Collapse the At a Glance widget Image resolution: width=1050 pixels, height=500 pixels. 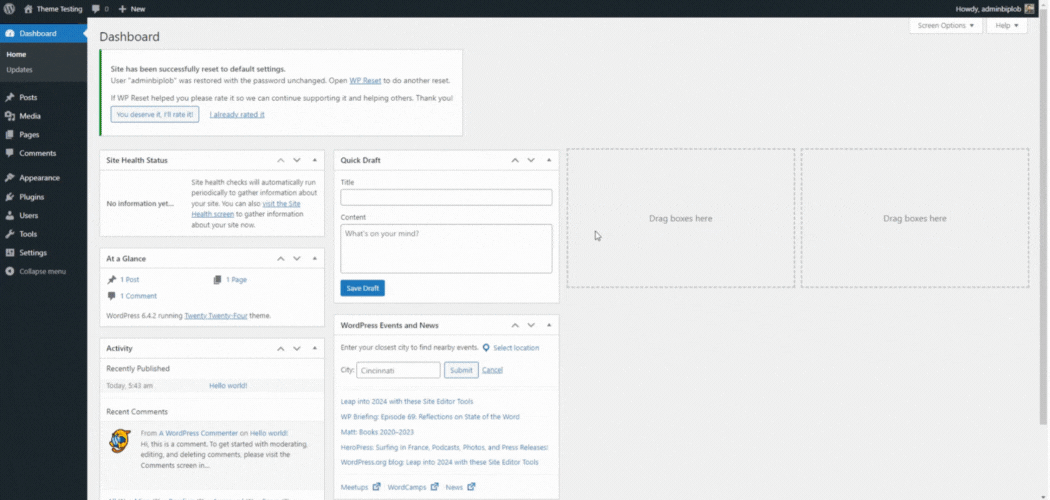(x=315, y=258)
